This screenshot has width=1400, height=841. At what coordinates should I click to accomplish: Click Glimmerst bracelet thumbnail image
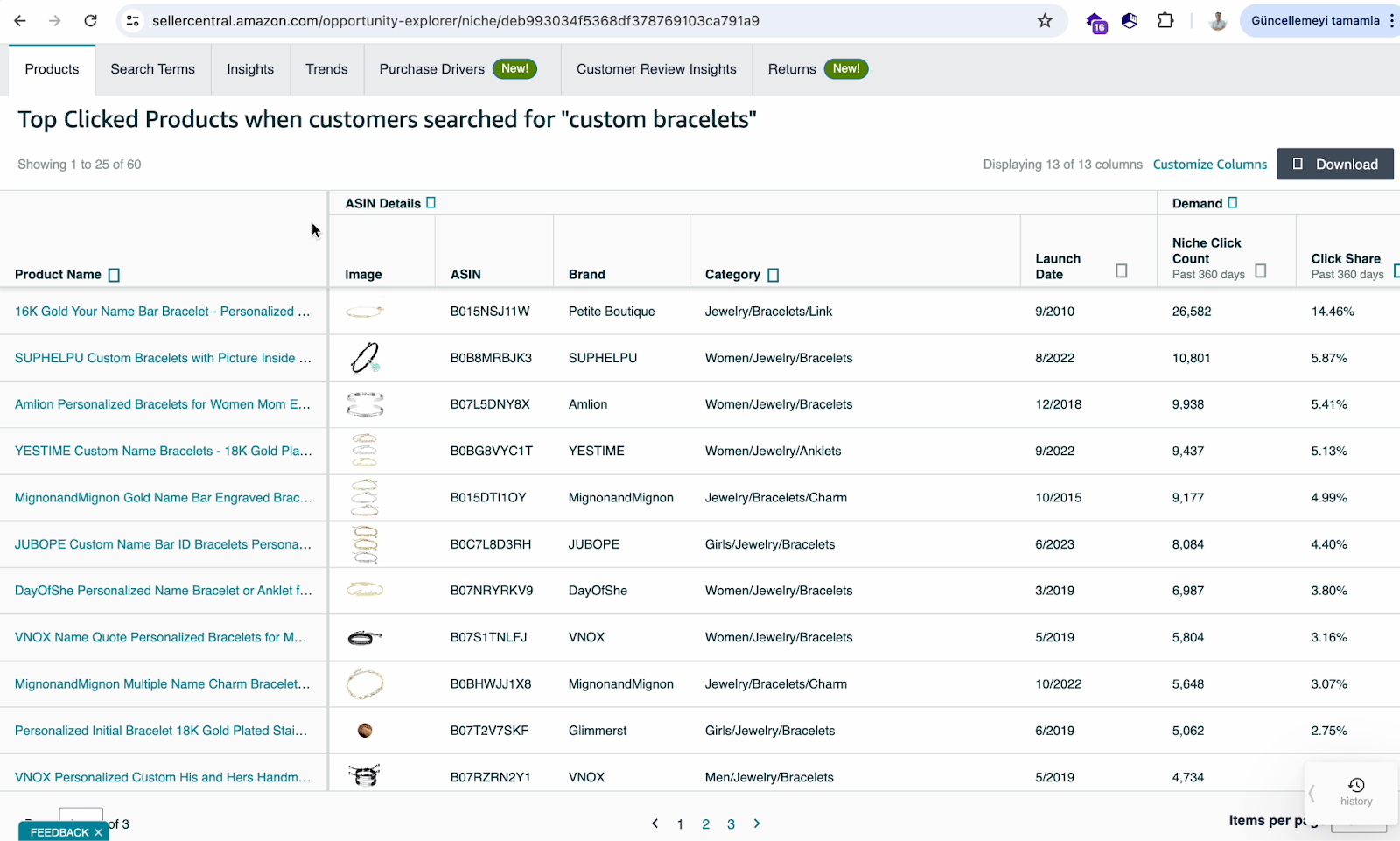click(x=365, y=731)
